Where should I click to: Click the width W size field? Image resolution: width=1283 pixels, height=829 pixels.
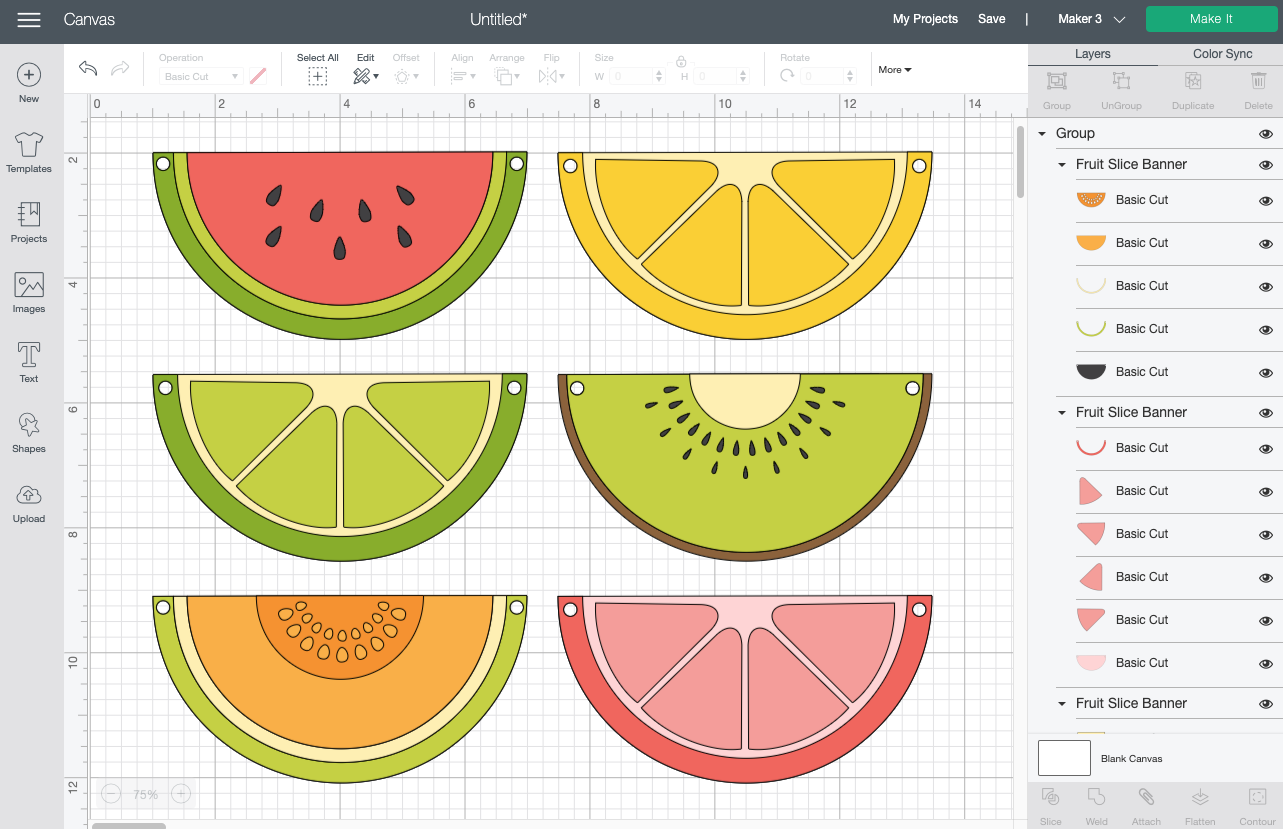point(637,76)
